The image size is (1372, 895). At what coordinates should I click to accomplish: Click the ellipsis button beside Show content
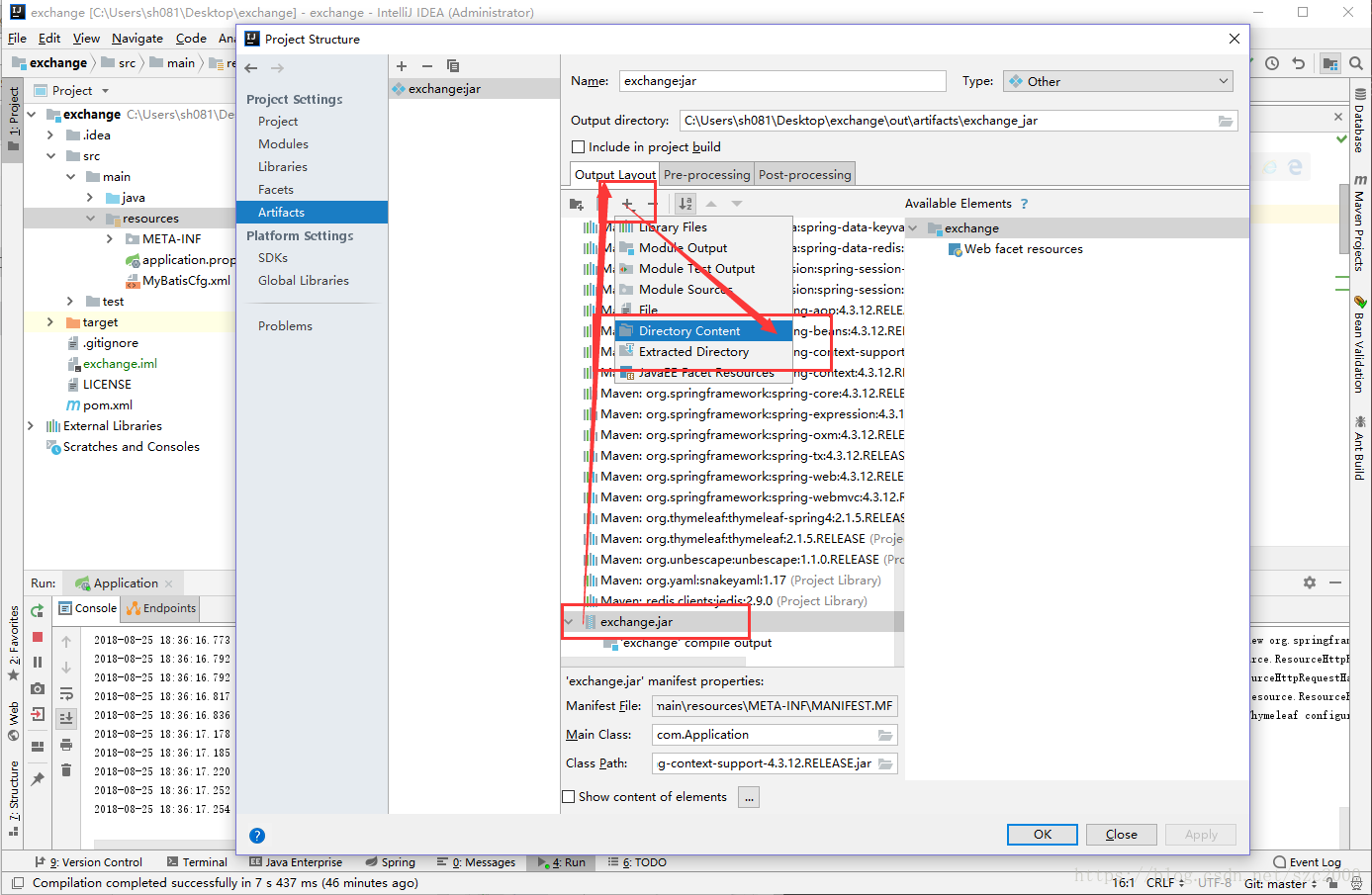point(749,797)
